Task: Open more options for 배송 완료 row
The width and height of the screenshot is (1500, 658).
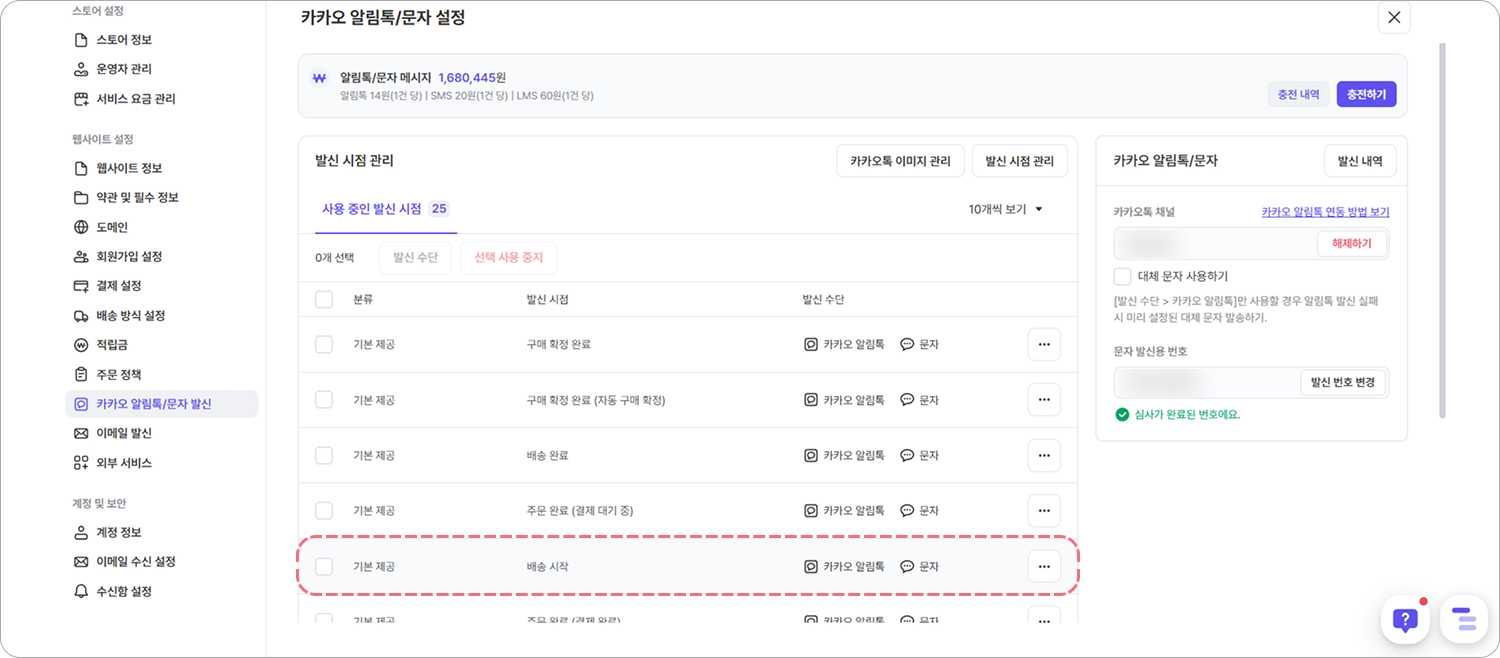Action: coord(1044,455)
